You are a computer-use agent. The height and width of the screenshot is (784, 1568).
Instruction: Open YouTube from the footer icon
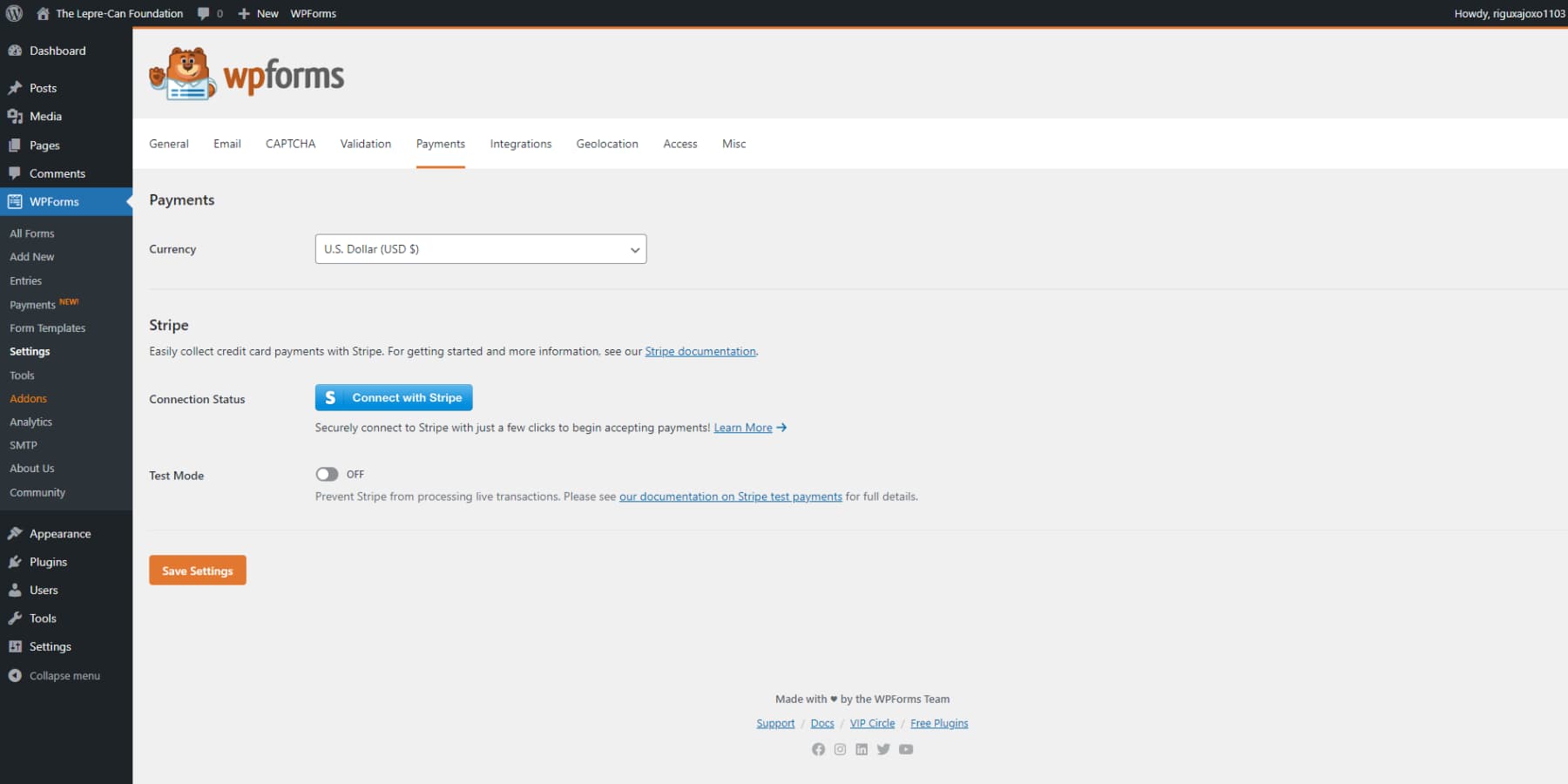(906, 749)
